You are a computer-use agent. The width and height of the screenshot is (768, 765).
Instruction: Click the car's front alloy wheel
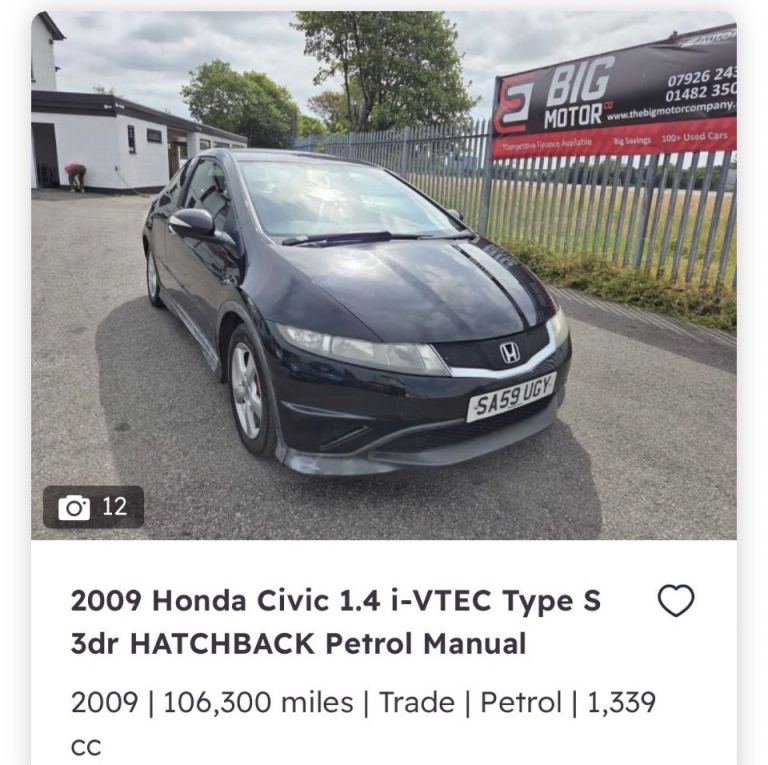247,393
